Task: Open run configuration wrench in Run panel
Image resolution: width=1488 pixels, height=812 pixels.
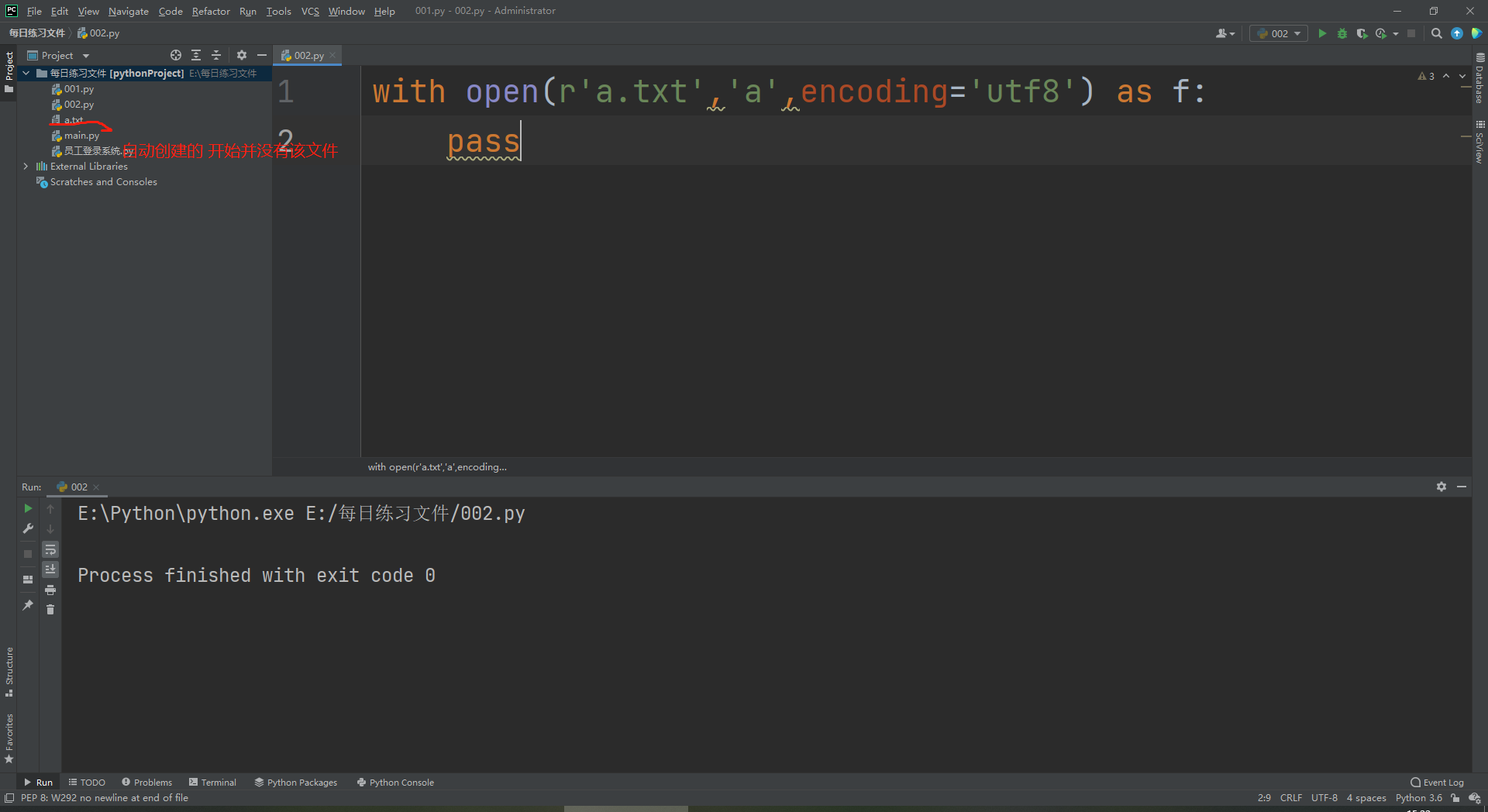Action: (28, 528)
